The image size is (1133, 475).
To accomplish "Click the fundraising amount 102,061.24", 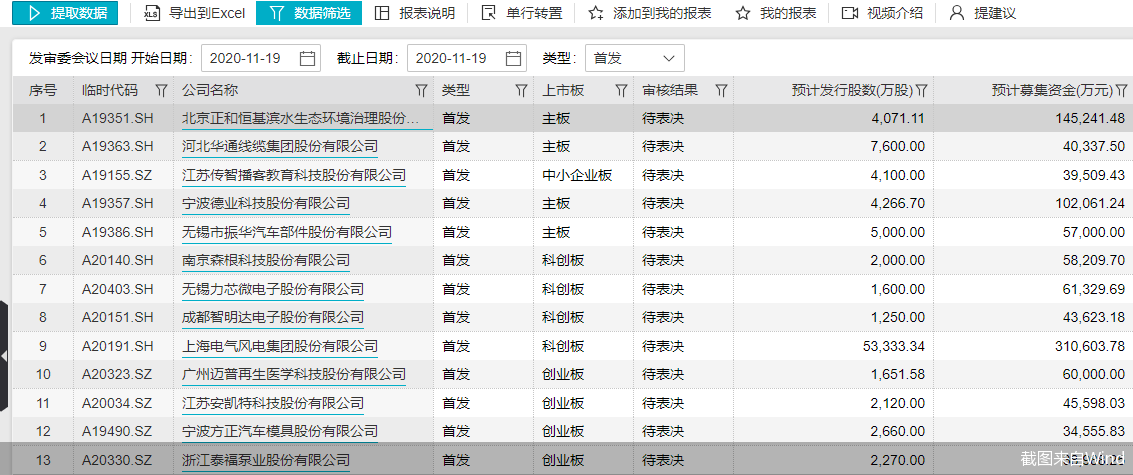I will point(1090,204).
